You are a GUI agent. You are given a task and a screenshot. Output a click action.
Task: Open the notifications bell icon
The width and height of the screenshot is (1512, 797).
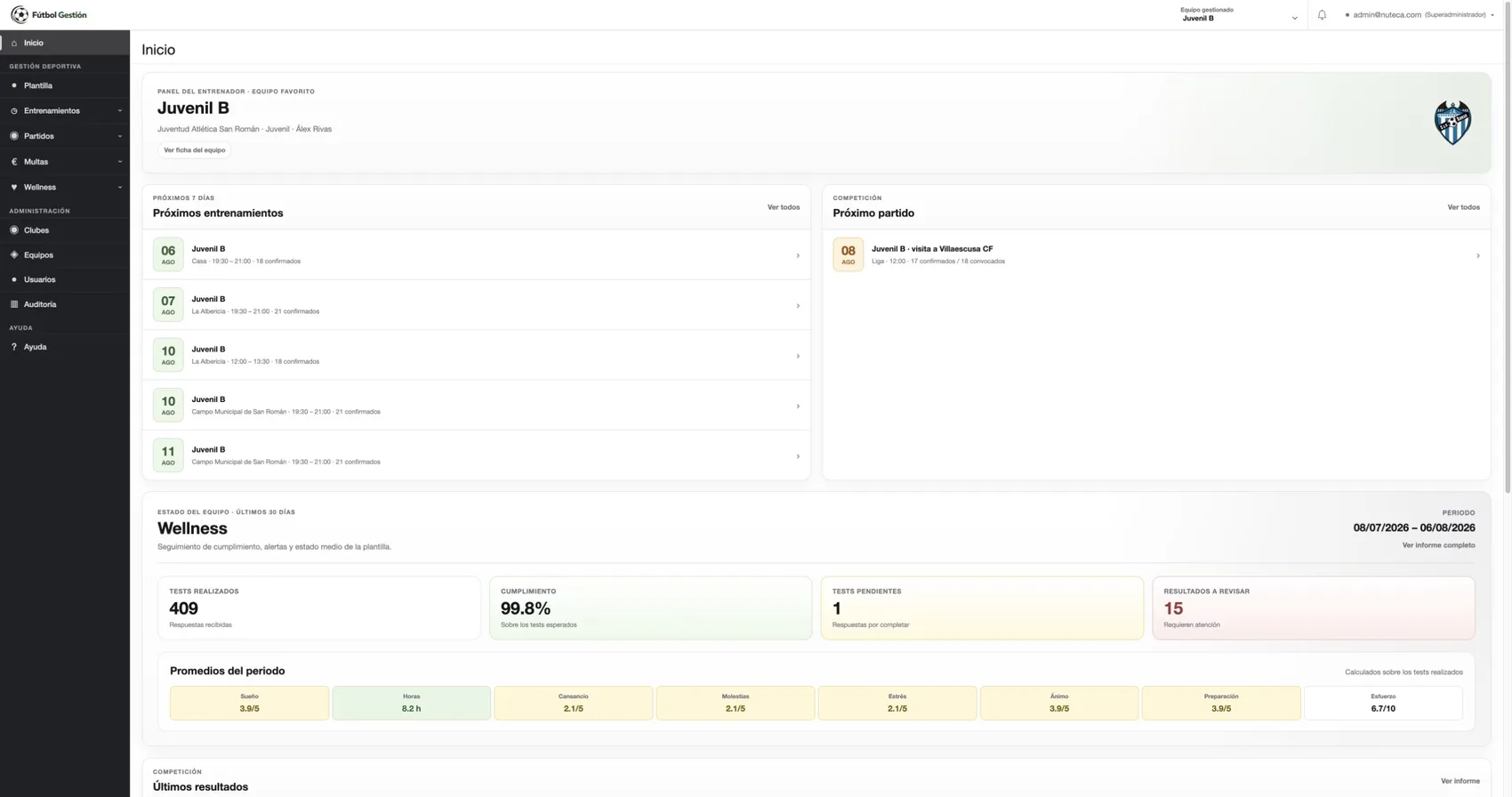point(1322,15)
